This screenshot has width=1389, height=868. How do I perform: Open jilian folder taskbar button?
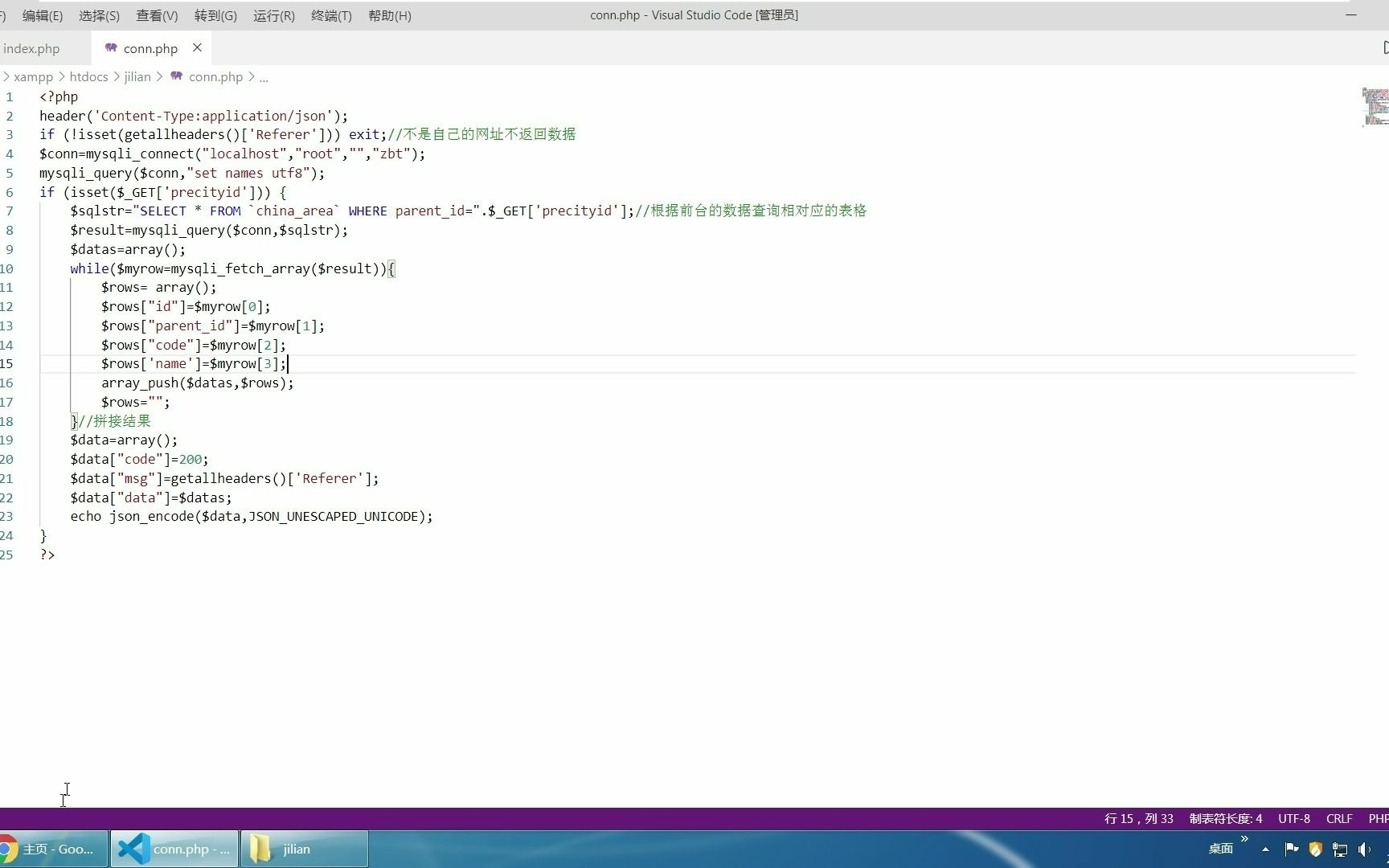[x=305, y=850]
